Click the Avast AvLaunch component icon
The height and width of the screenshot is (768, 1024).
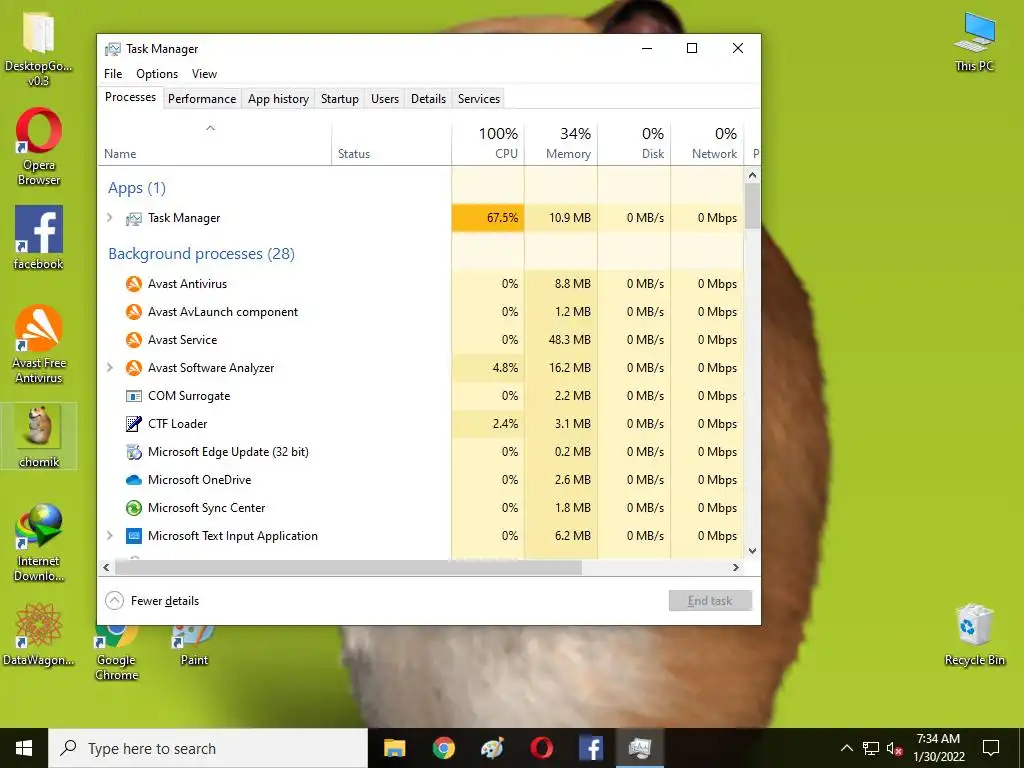(x=134, y=312)
